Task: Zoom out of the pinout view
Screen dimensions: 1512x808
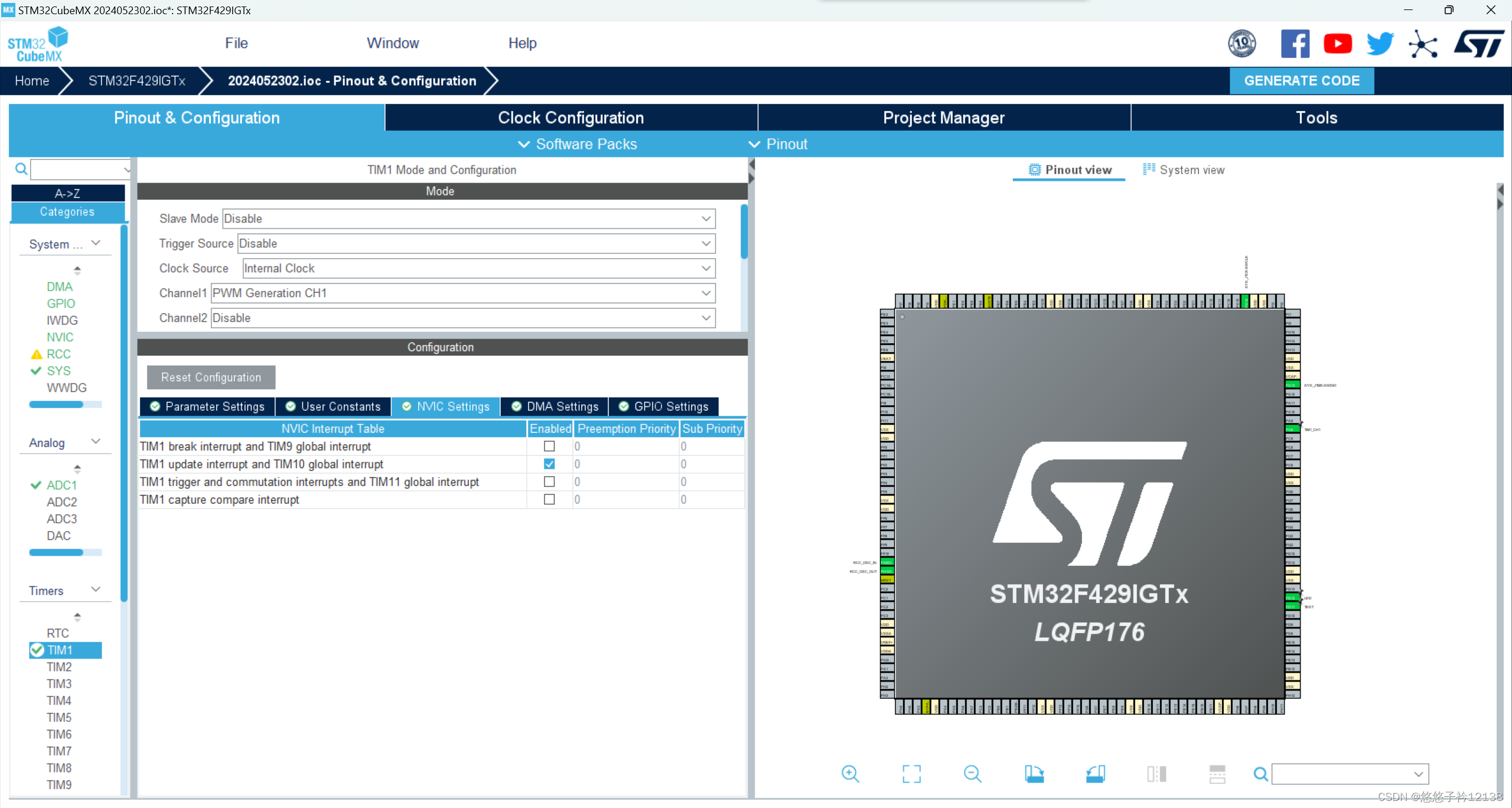Action: (973, 774)
